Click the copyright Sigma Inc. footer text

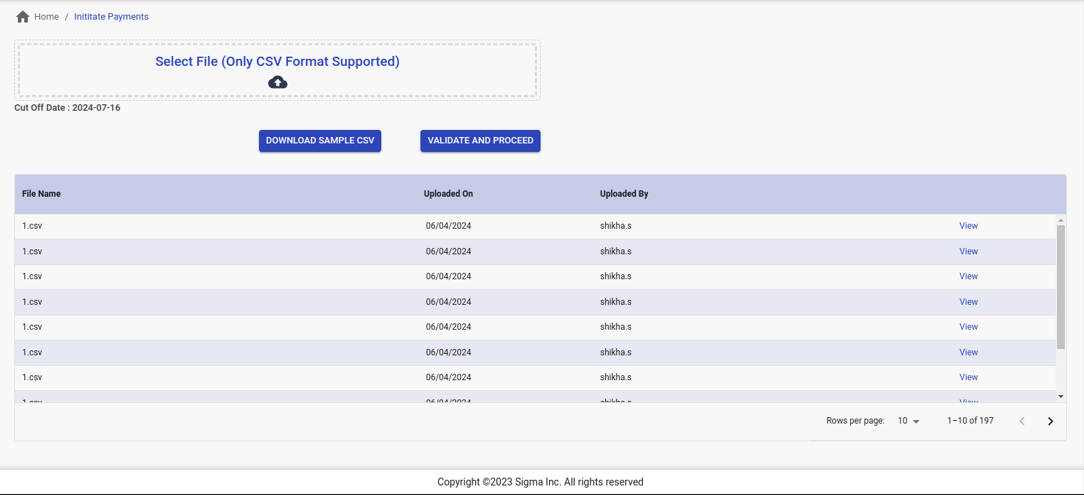[541, 482]
